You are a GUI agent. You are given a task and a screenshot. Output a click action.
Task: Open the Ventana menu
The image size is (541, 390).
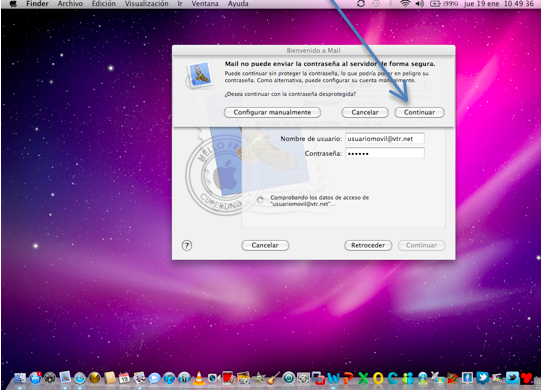(205, 4)
